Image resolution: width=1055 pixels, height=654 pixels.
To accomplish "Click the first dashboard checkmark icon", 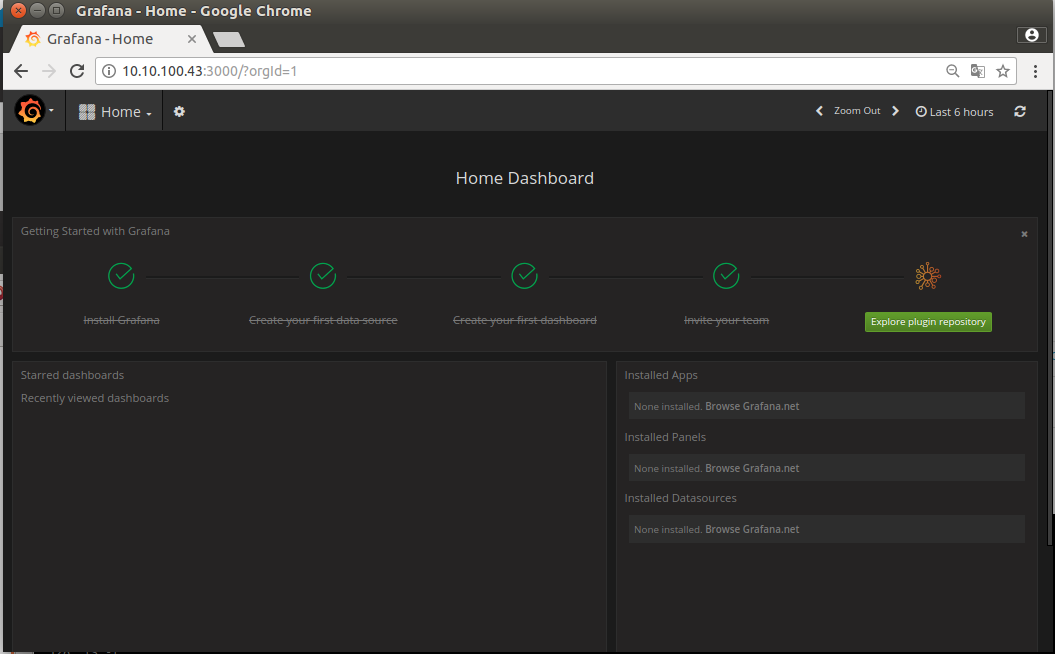I will pyautogui.click(x=525, y=276).
